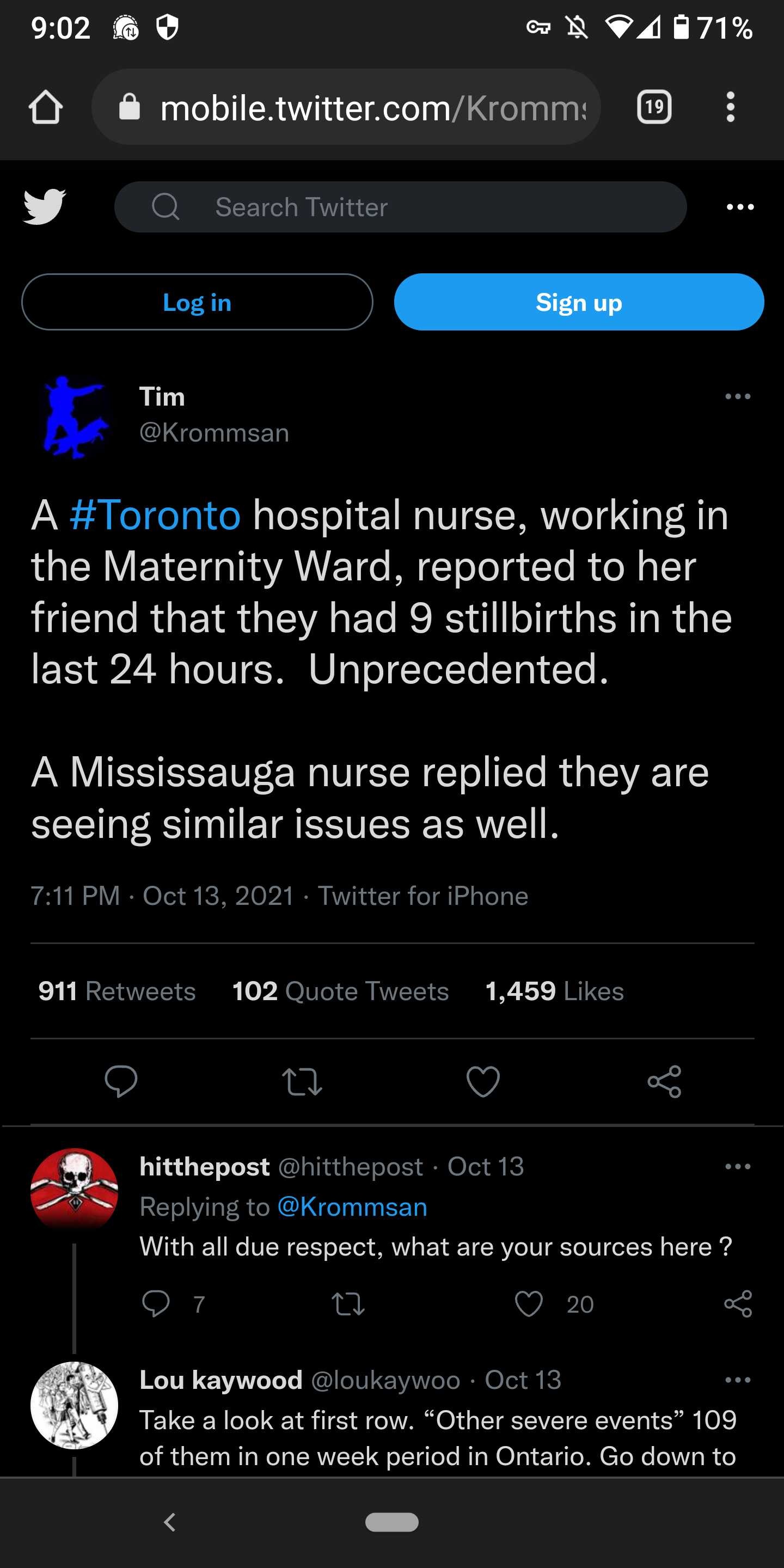
Task: Focus the Search Twitter field
Action: coord(401,207)
